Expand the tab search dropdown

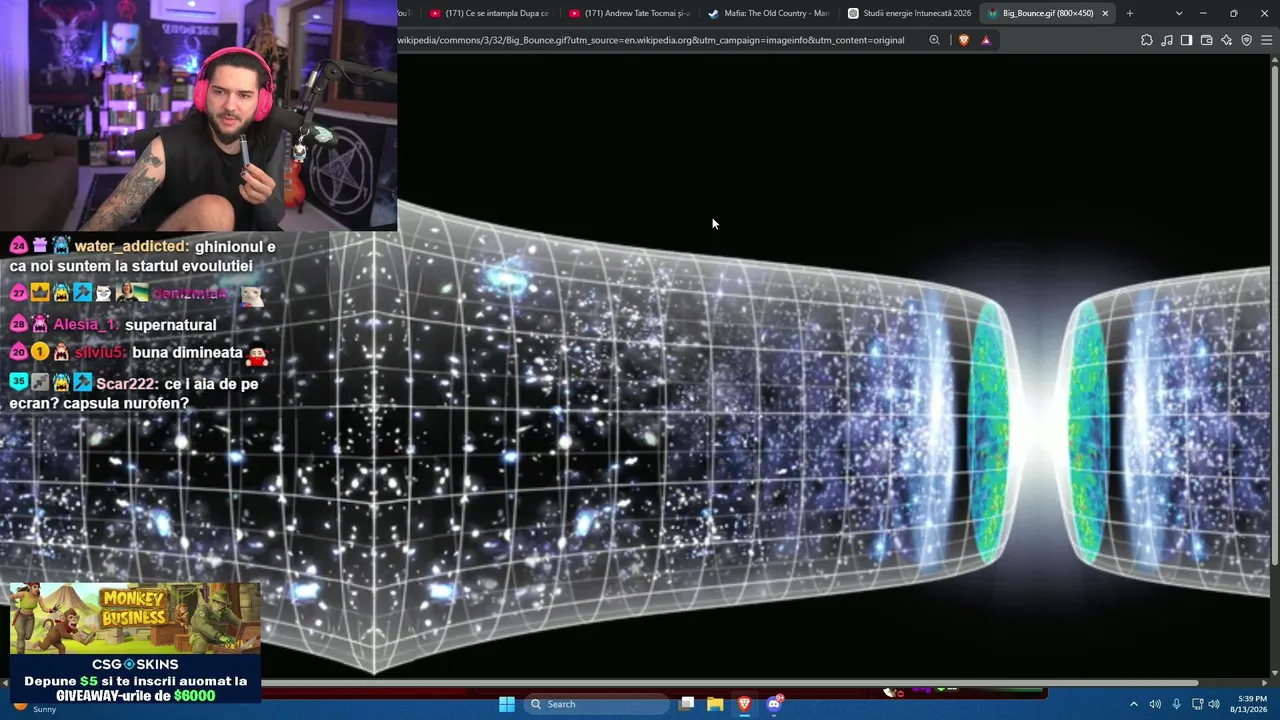[1179, 13]
